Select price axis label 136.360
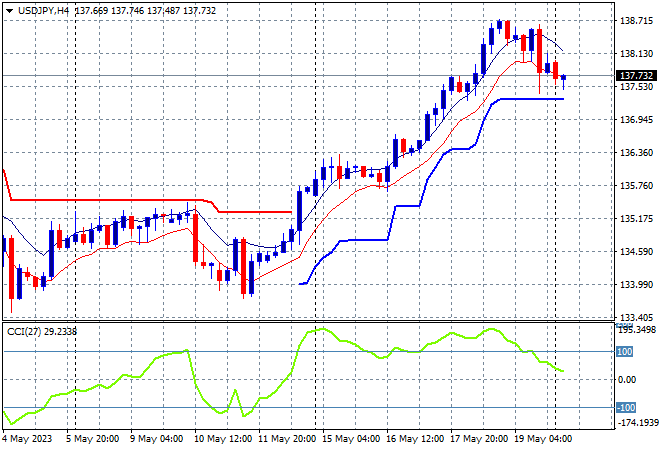The width and height of the screenshot is (660, 450). click(637, 153)
